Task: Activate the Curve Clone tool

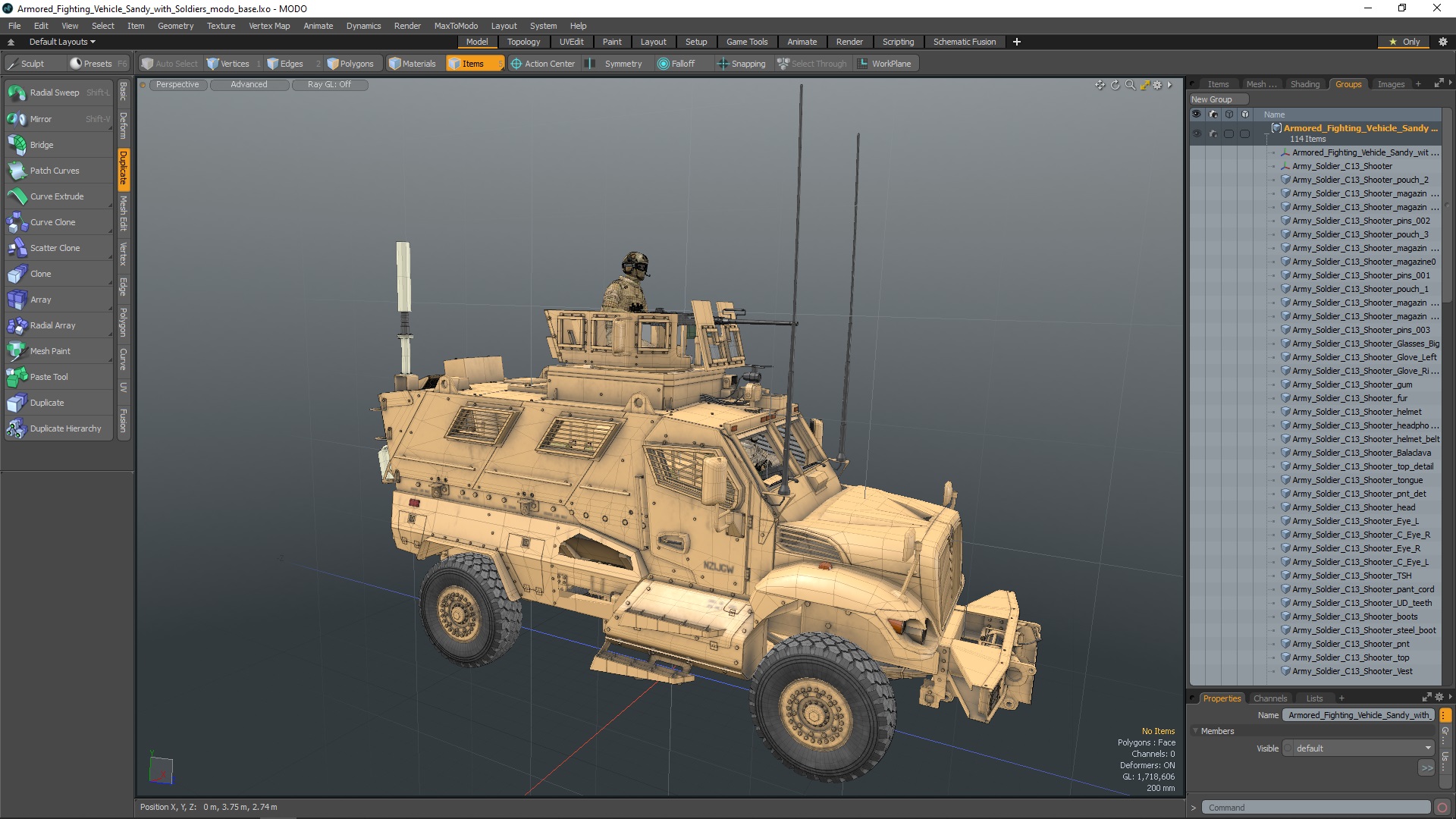Action: [58, 222]
